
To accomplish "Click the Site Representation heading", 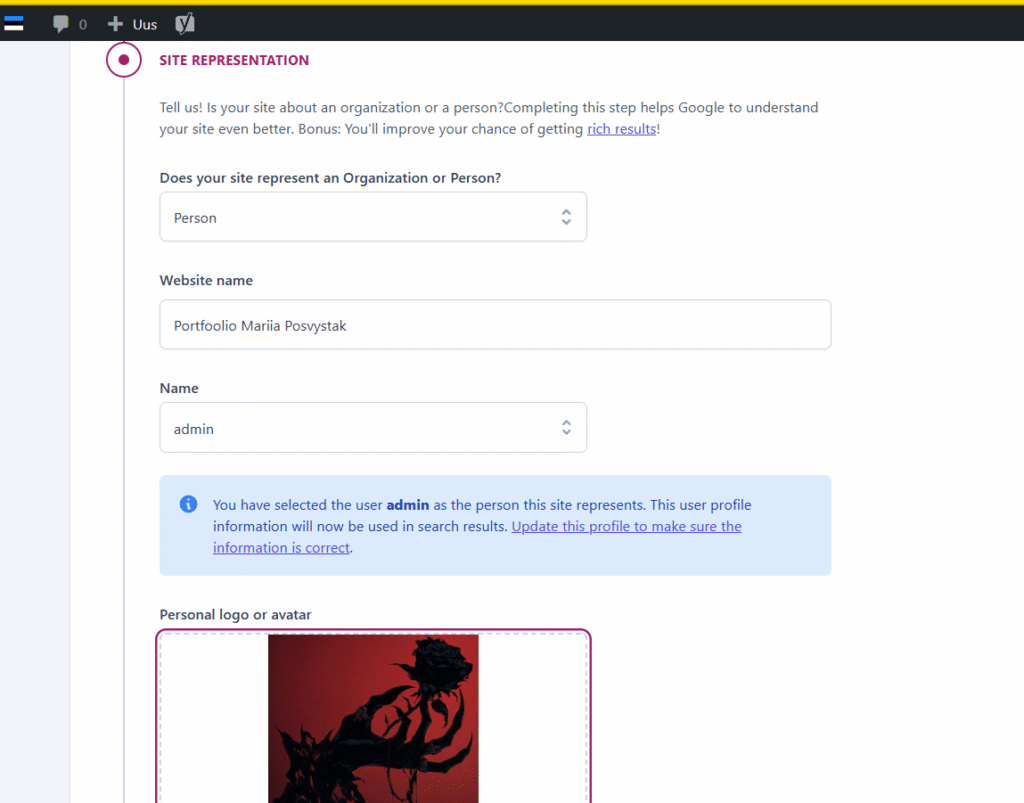I will click(x=234, y=60).
